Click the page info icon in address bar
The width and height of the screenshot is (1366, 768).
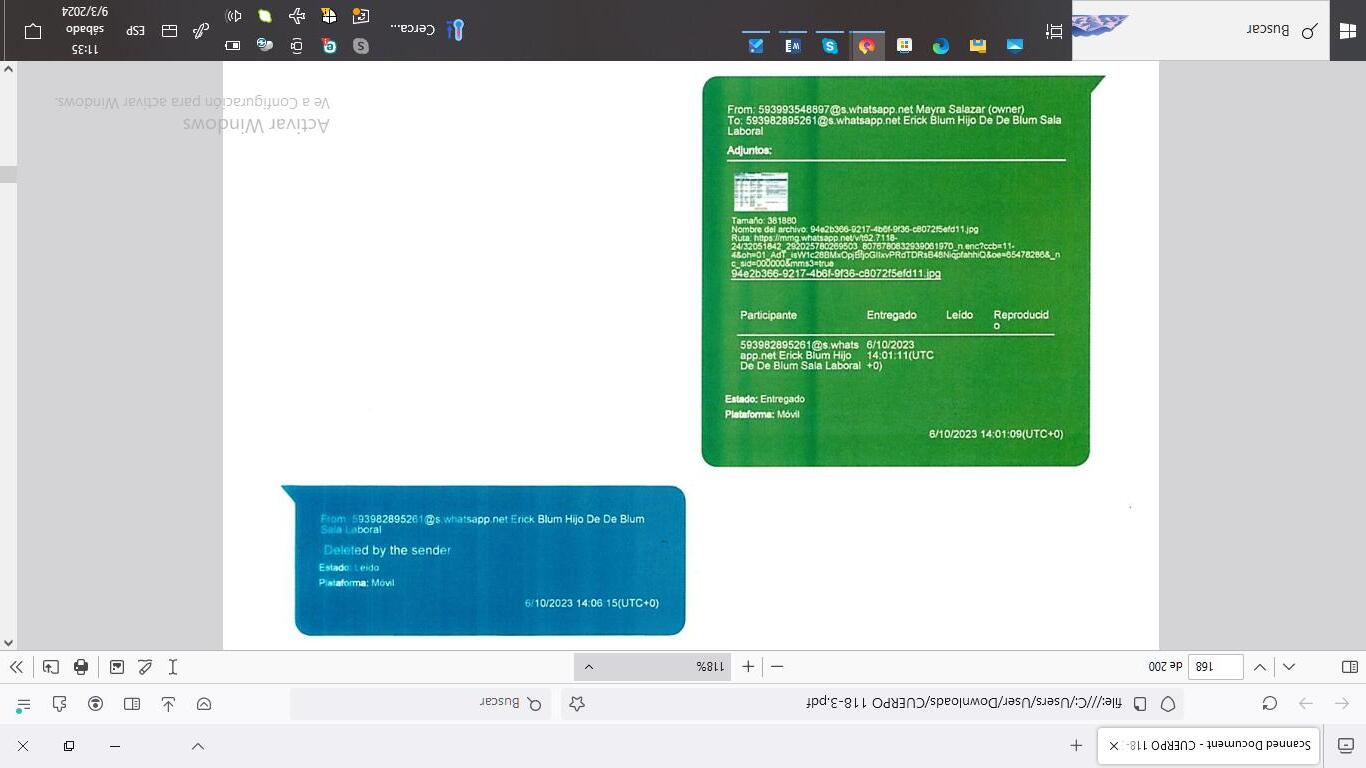coord(1140,704)
